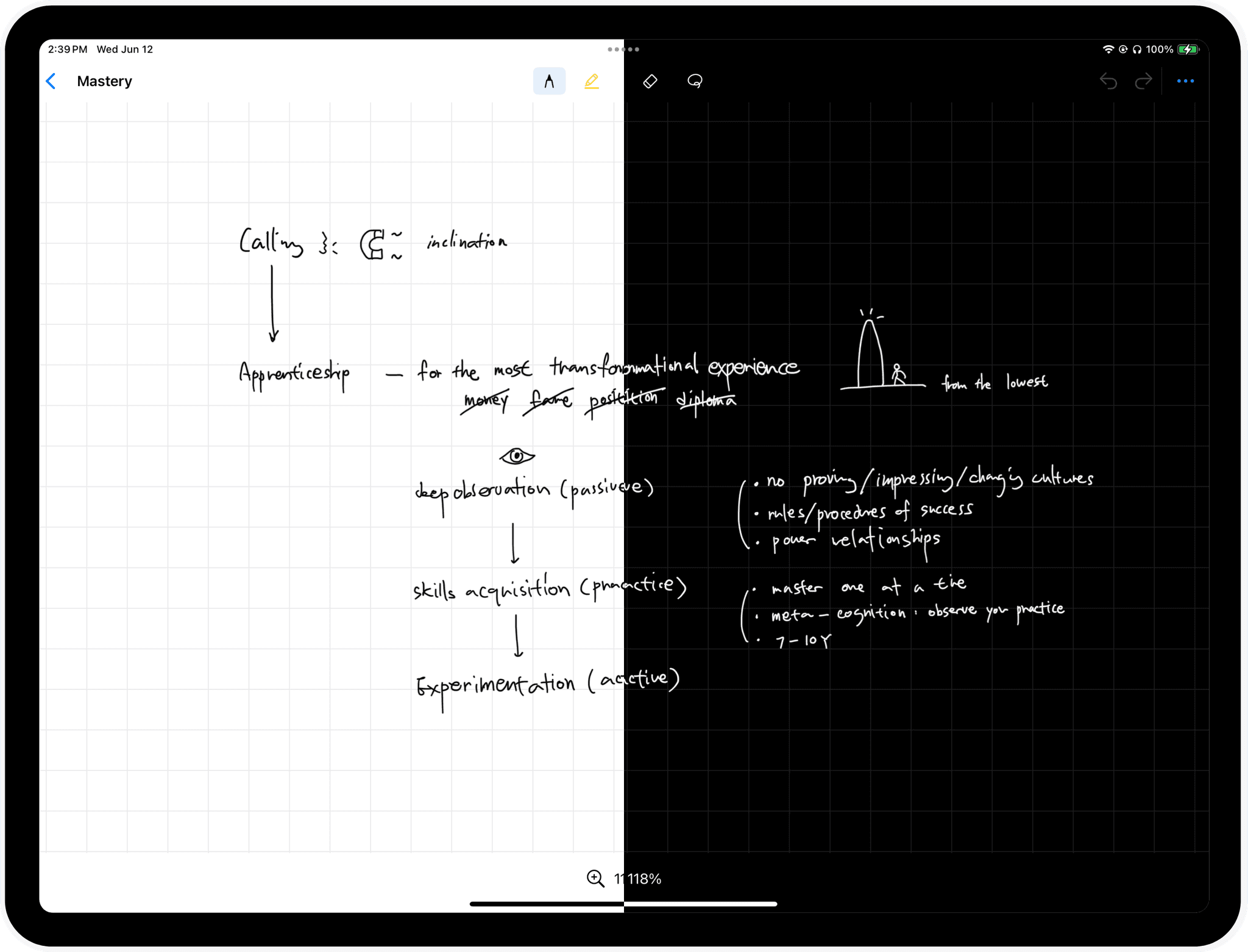Select the yellow Highlighter tool

591,81
